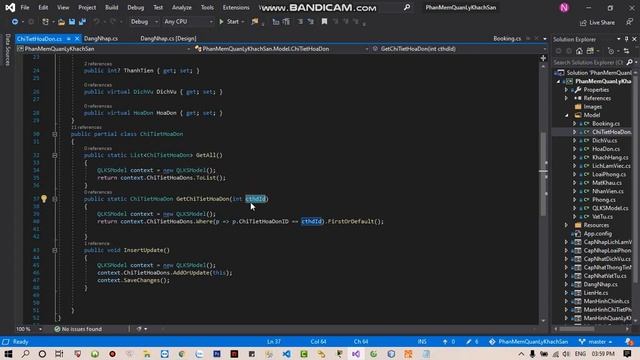Click the Start debugging button
This screenshot has height=360, width=640.
(x=229, y=22)
